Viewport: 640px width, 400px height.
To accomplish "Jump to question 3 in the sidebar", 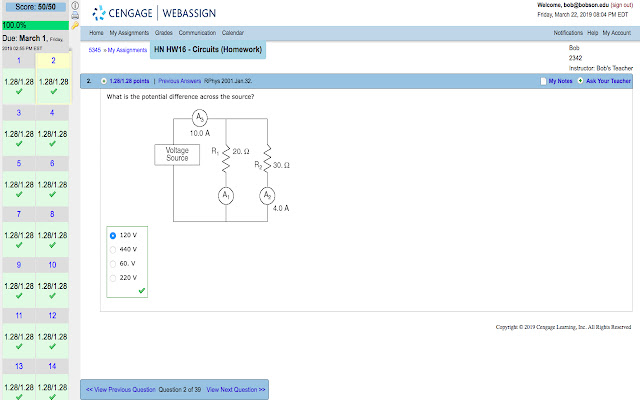I will coord(19,113).
